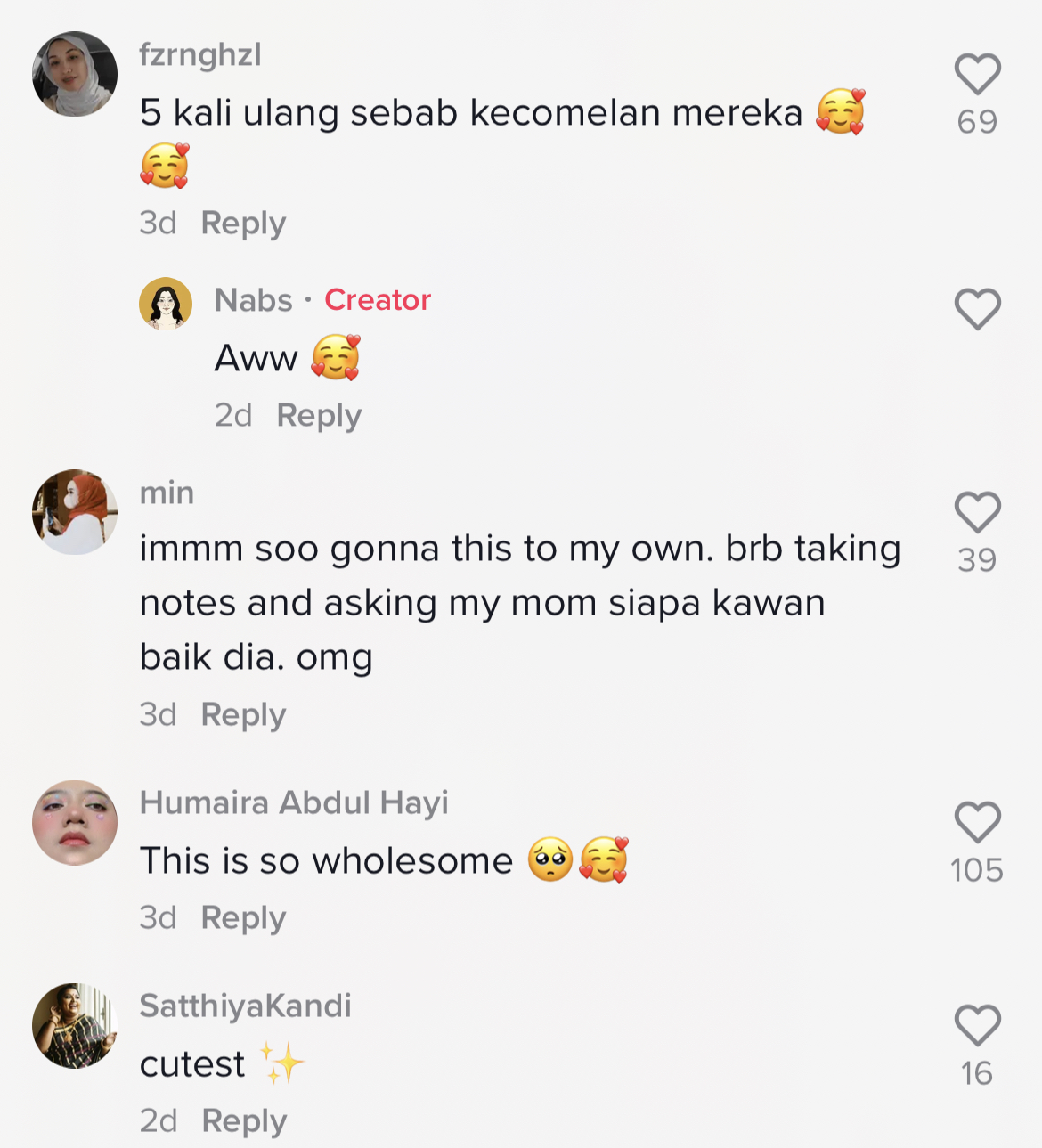This screenshot has height=1148, width=1042.
Task: Open Nabs' creator avatar
Action: [166, 304]
